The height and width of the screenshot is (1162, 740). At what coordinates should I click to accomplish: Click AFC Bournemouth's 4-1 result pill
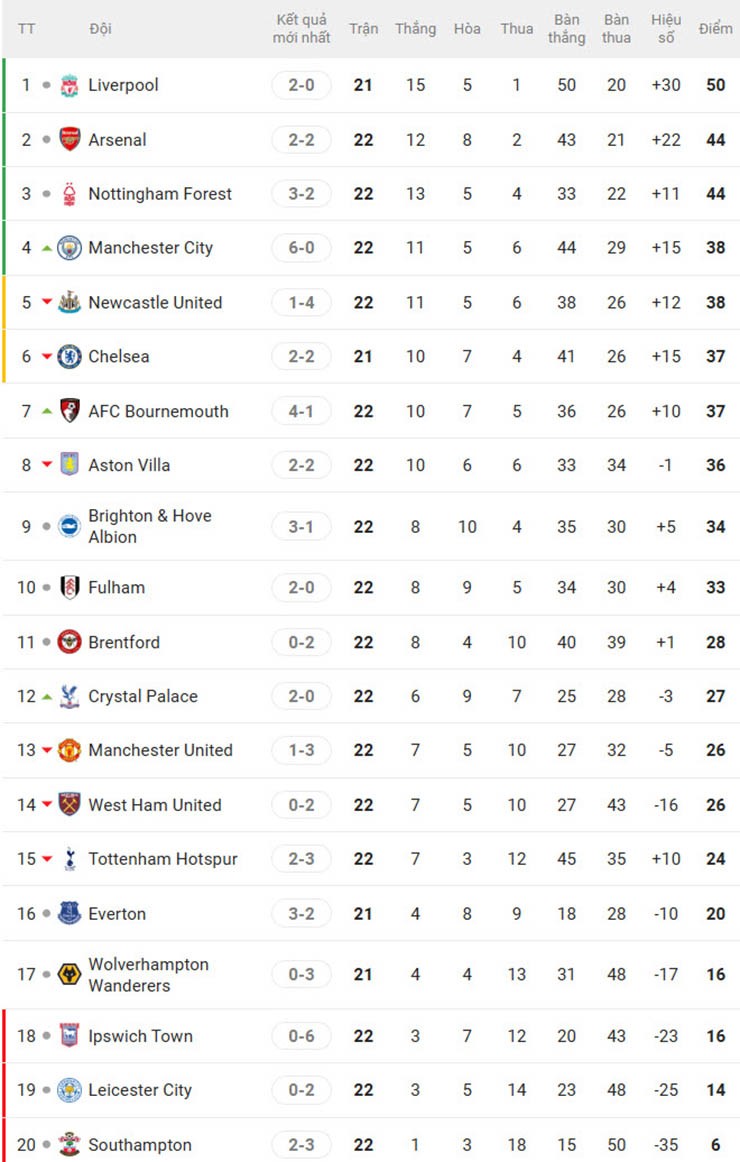301,411
